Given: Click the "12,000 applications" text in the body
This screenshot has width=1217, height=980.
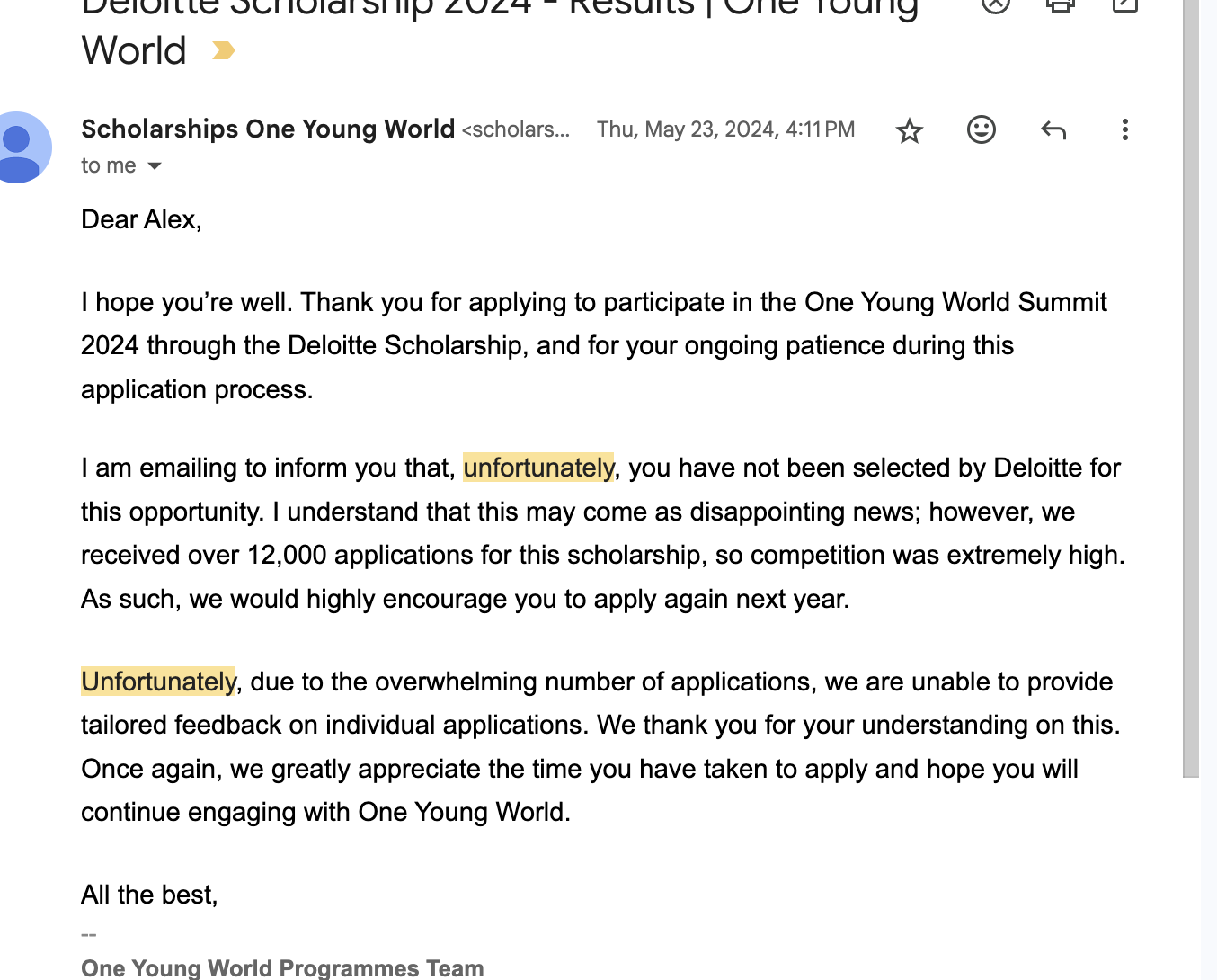Looking at the screenshot, I should (359, 555).
